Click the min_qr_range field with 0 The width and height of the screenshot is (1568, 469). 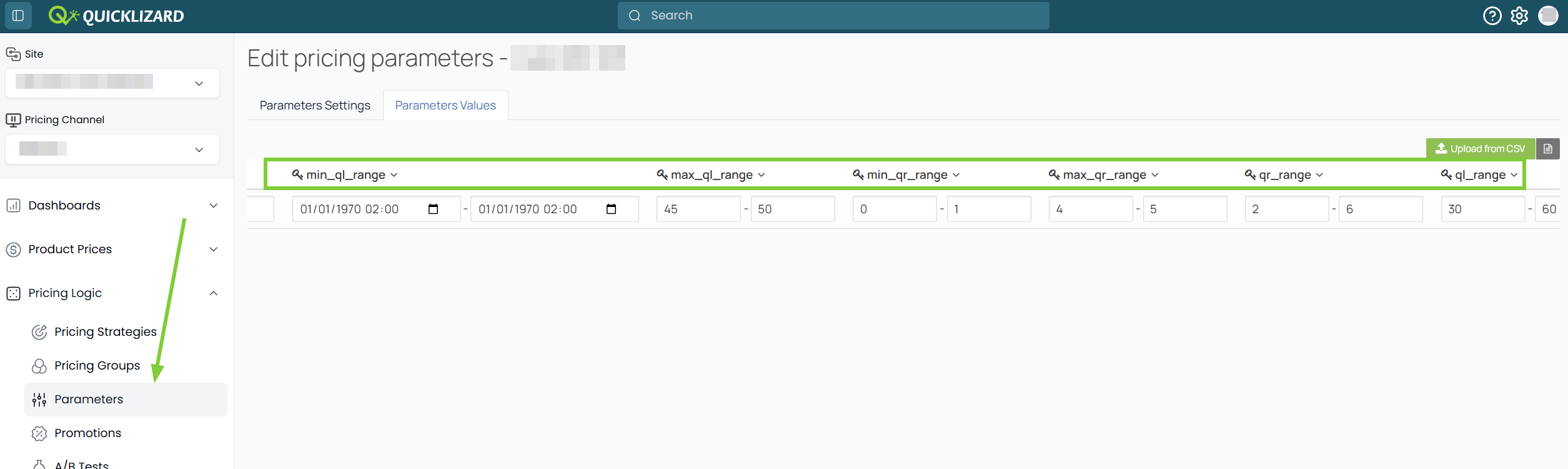point(895,209)
